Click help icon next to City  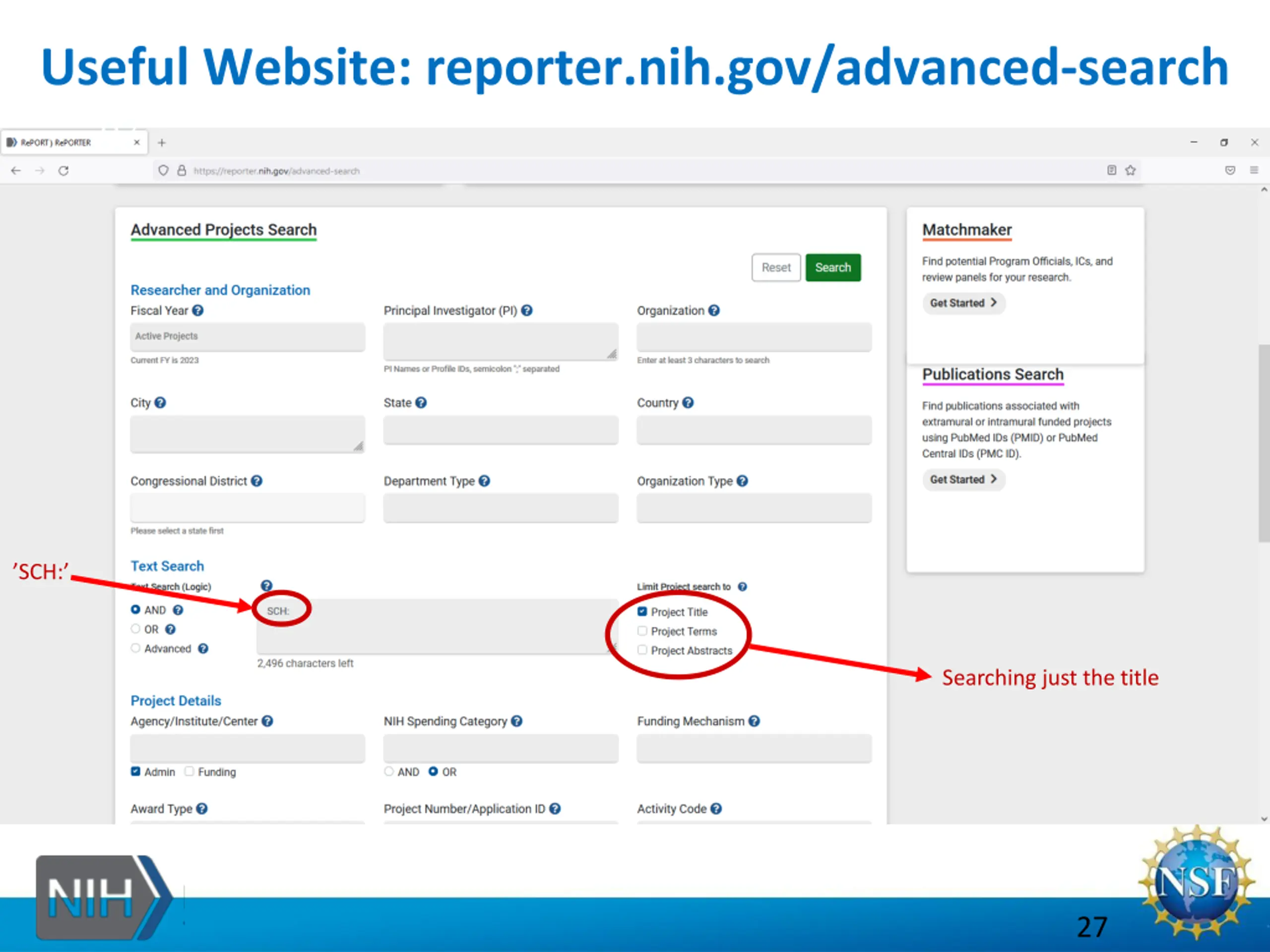(x=160, y=403)
